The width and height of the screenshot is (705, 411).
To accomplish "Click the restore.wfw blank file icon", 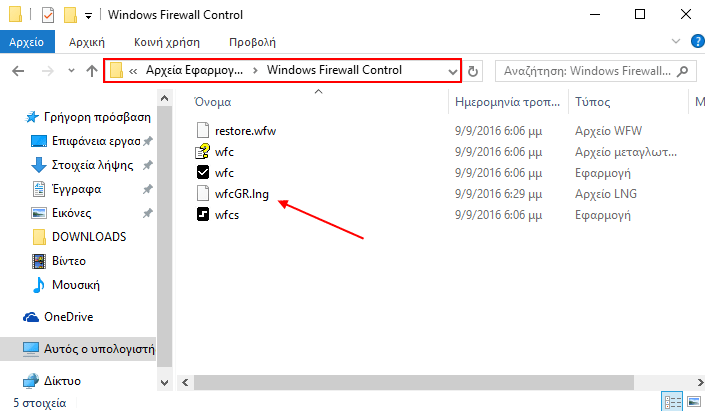I will click(203, 130).
